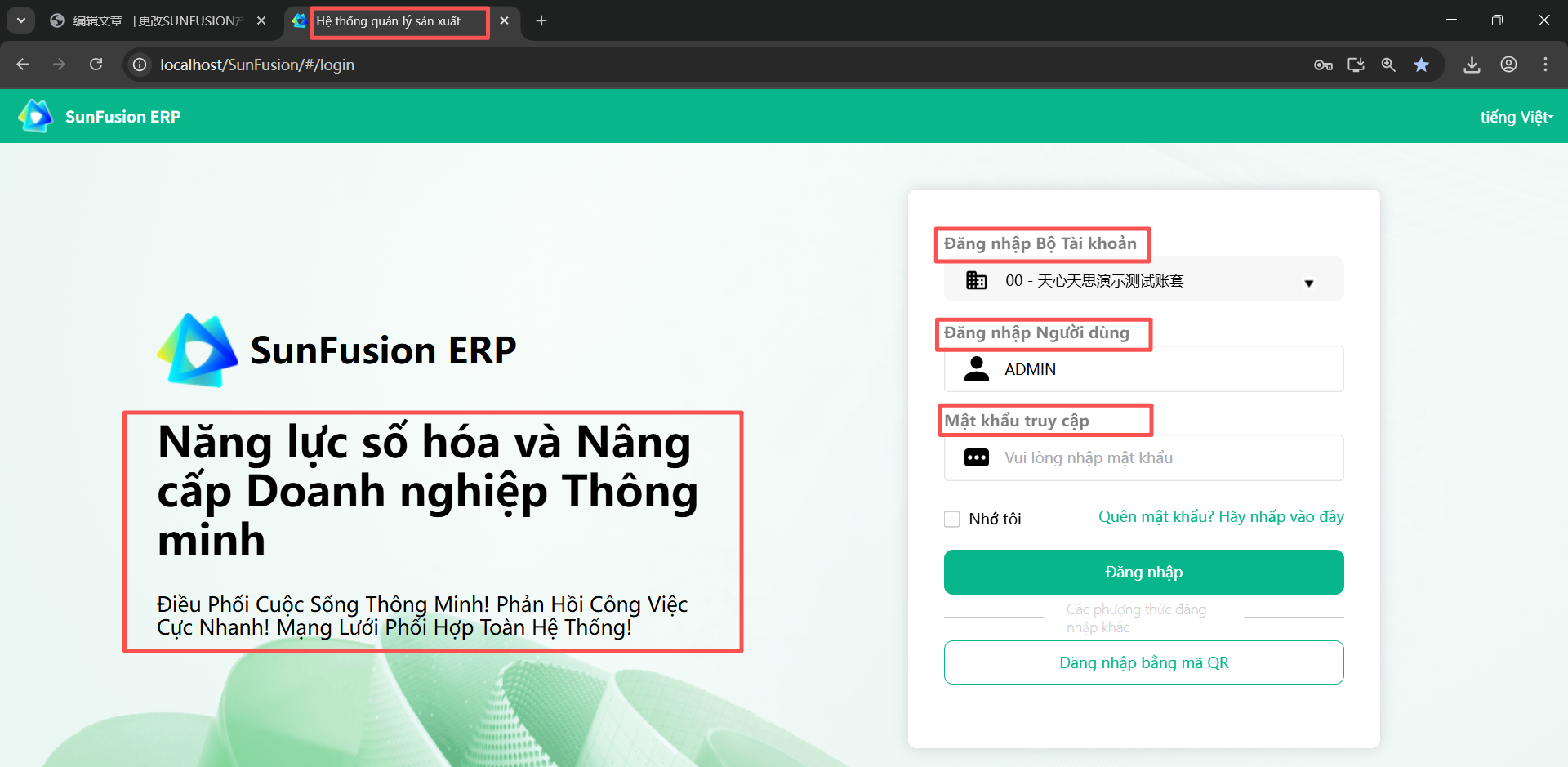Click the "Quên mật khẩu?" link
The height and width of the screenshot is (767, 1568).
pos(1220,517)
